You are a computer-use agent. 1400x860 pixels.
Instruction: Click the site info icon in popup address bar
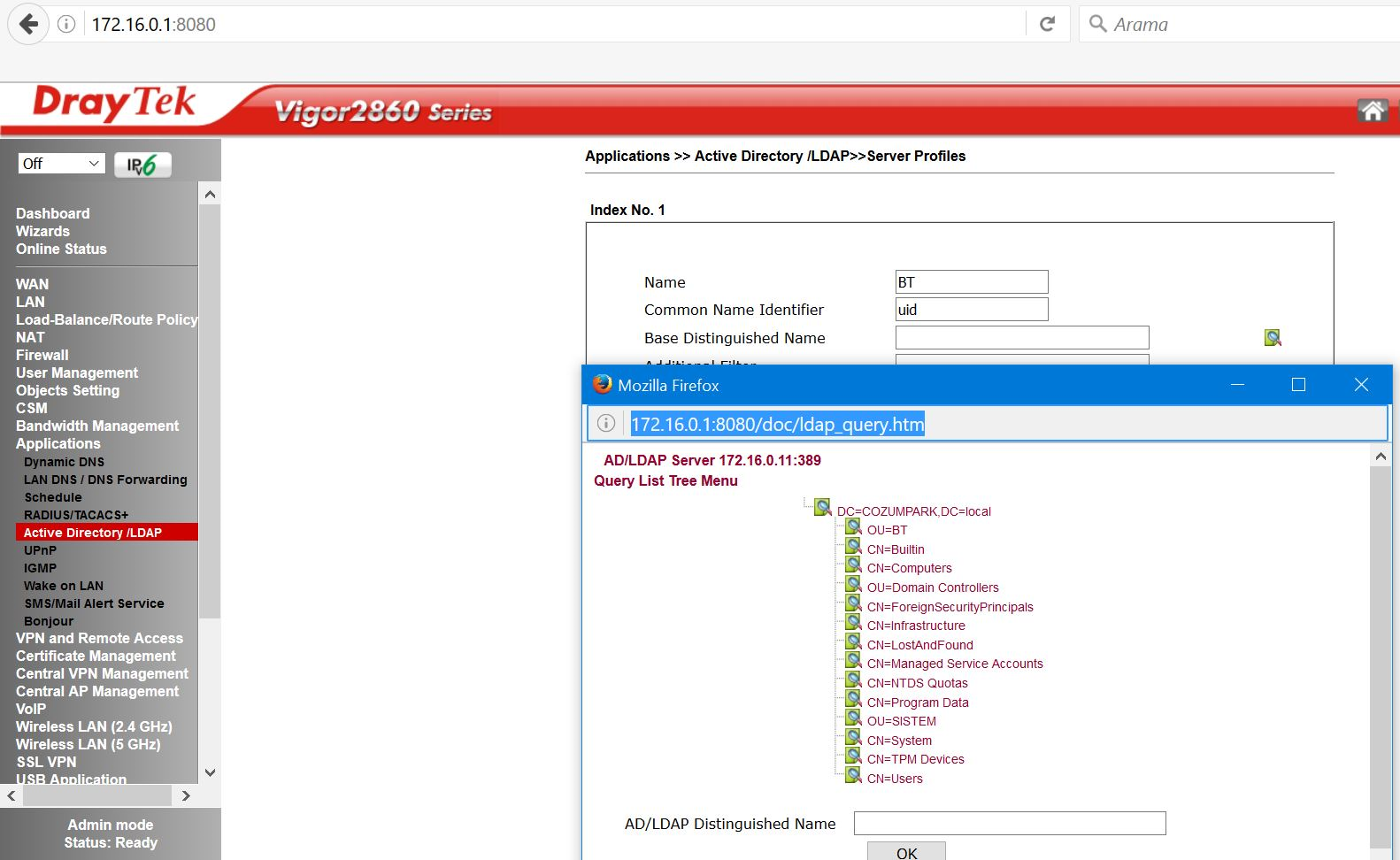[x=606, y=424]
